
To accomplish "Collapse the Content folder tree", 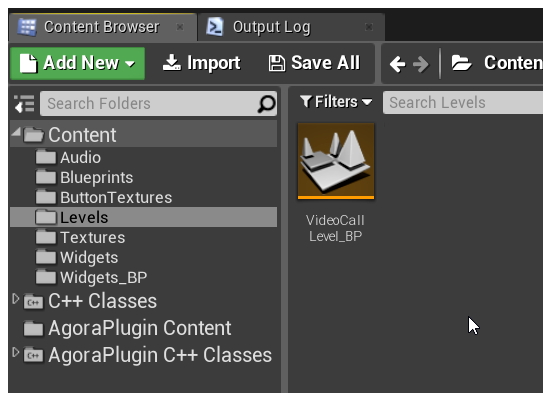I will click(16, 132).
